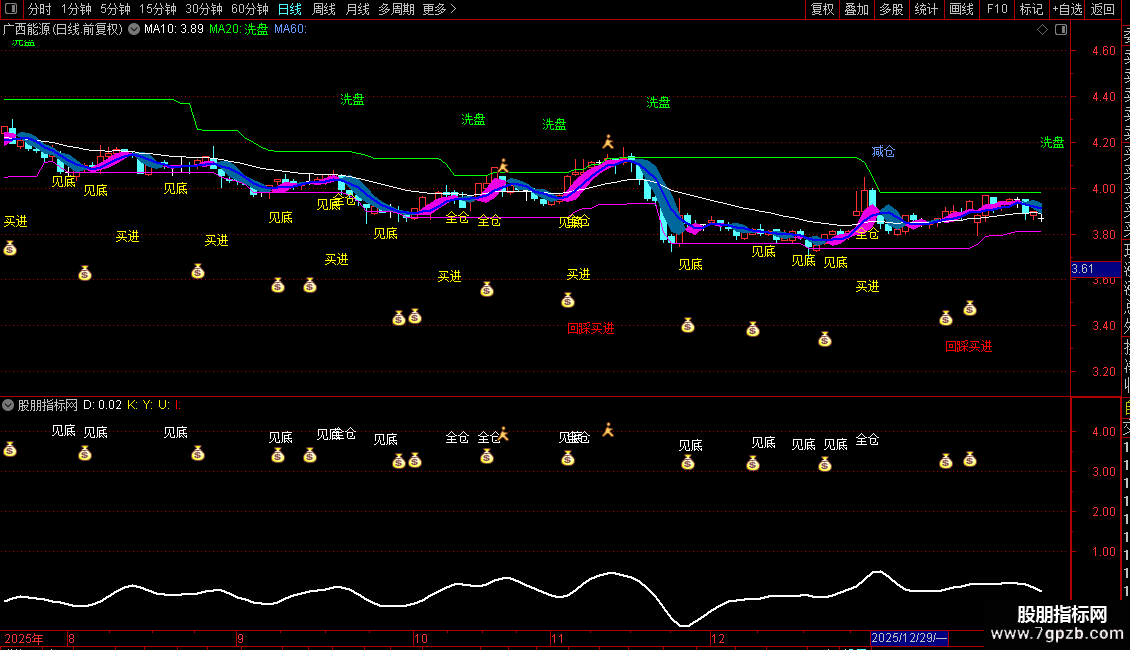Click the green MA20 label
The height and width of the screenshot is (650, 1130).
[239, 29]
